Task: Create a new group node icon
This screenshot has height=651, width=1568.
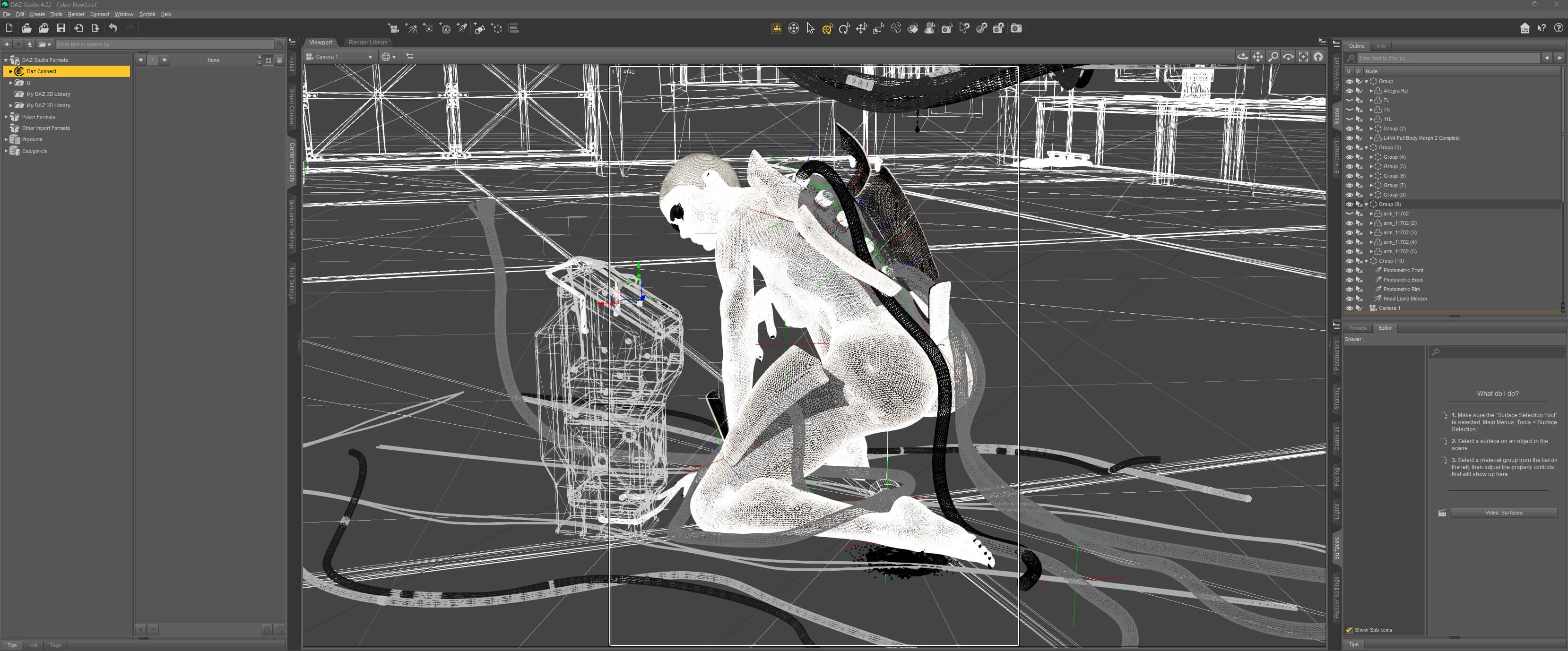Action: click(497, 28)
